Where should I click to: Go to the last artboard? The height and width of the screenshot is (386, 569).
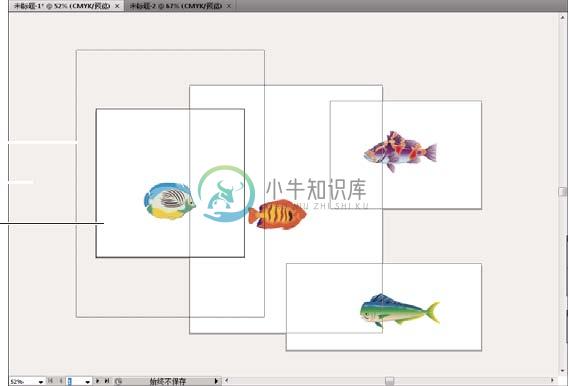coord(107,381)
